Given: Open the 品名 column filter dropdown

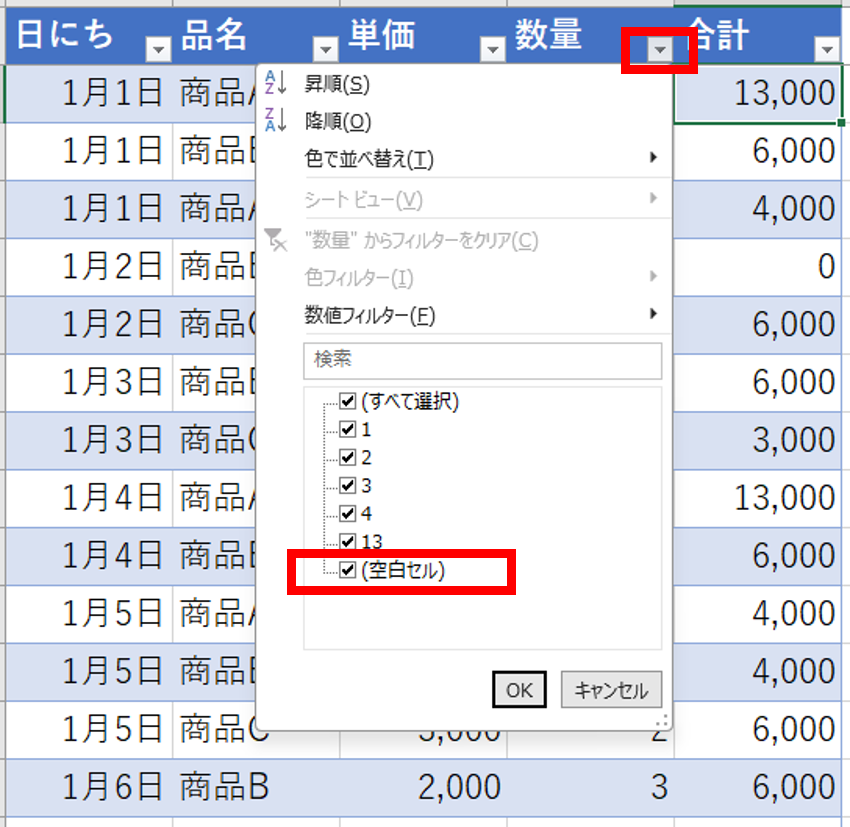Looking at the screenshot, I should point(326,49).
